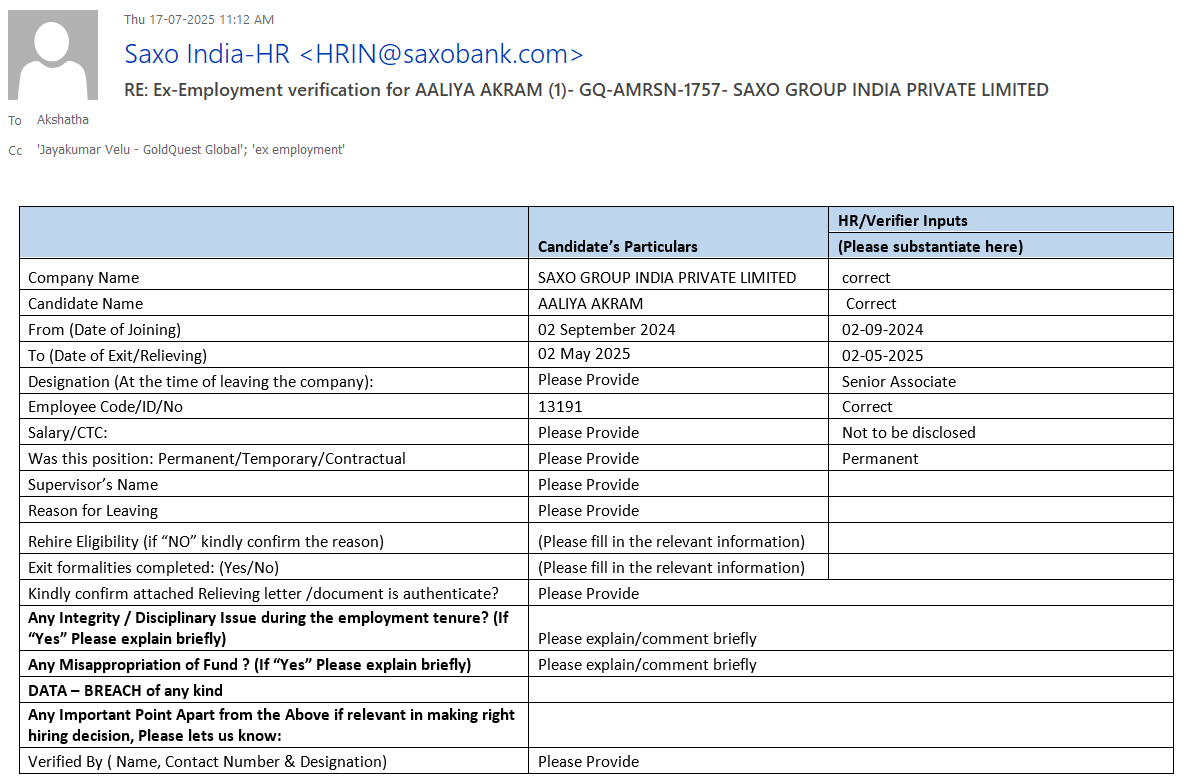Click 'Please Provide' in position type row
The width and height of the screenshot is (1197, 782).
click(588, 459)
